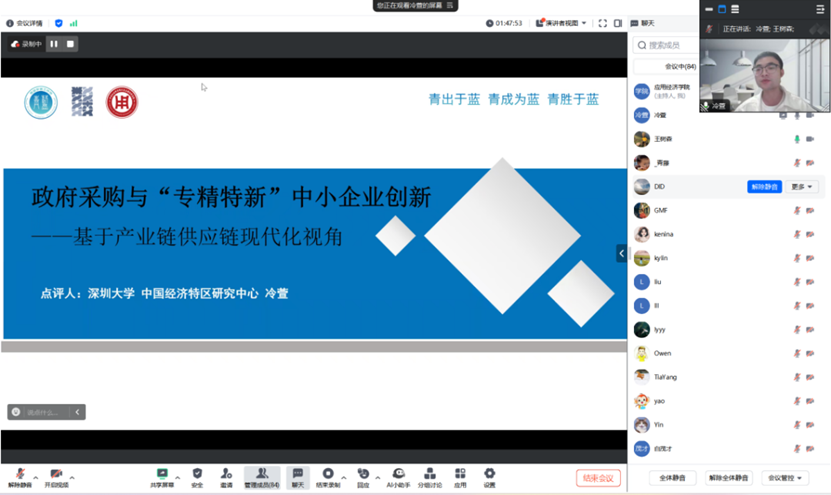Toggle camera for TiaYang
The width and height of the screenshot is (831, 495).
click(810, 377)
